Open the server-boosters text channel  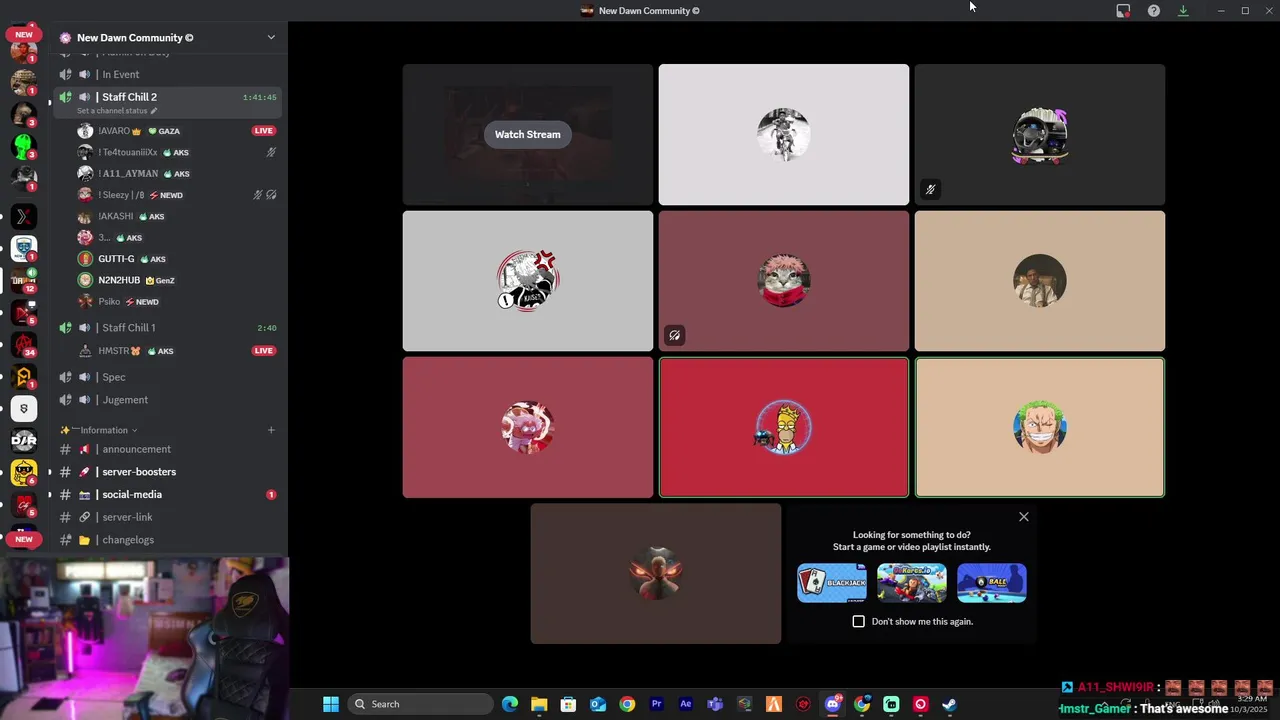coord(167,472)
